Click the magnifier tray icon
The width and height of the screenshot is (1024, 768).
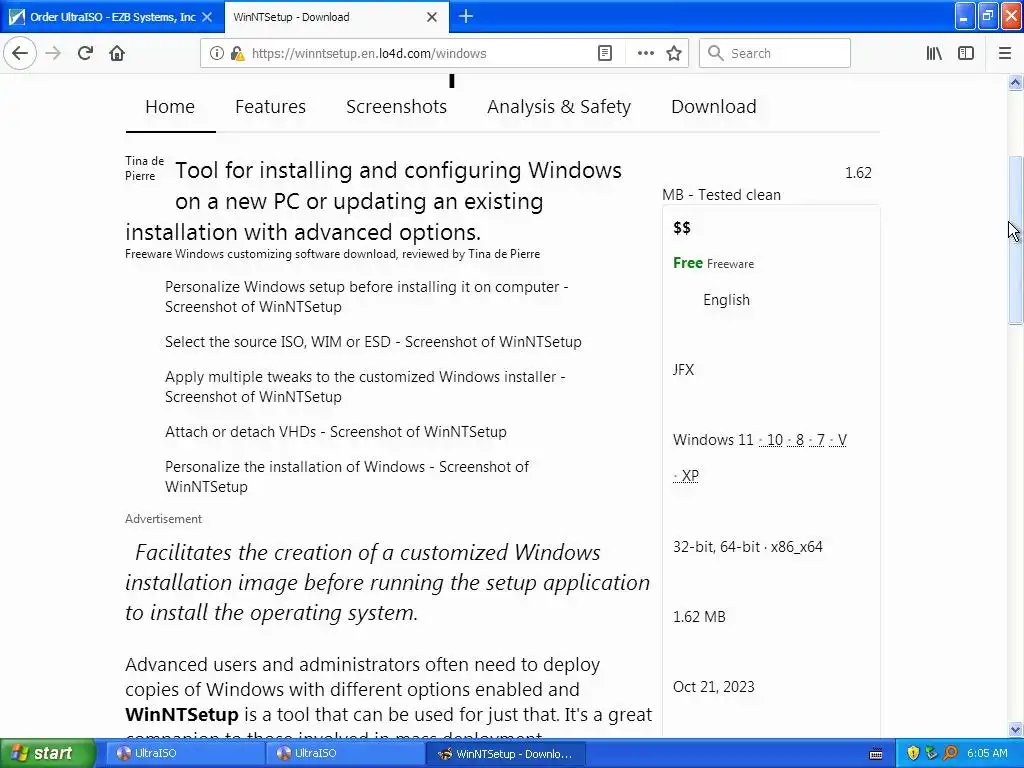coord(950,753)
